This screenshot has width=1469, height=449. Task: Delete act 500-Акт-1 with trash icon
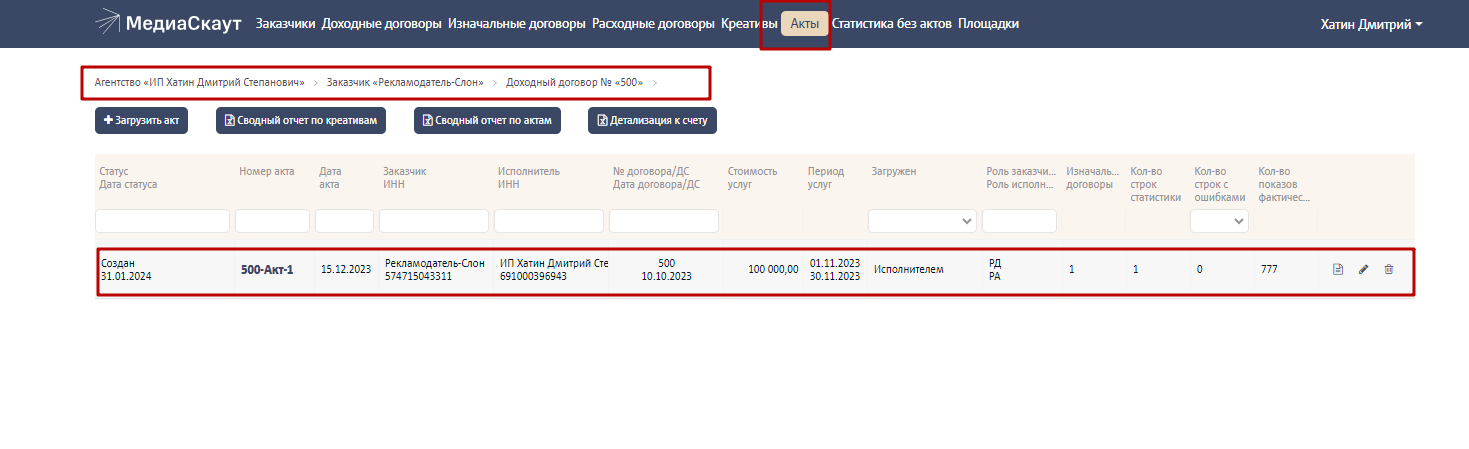coord(1388,269)
